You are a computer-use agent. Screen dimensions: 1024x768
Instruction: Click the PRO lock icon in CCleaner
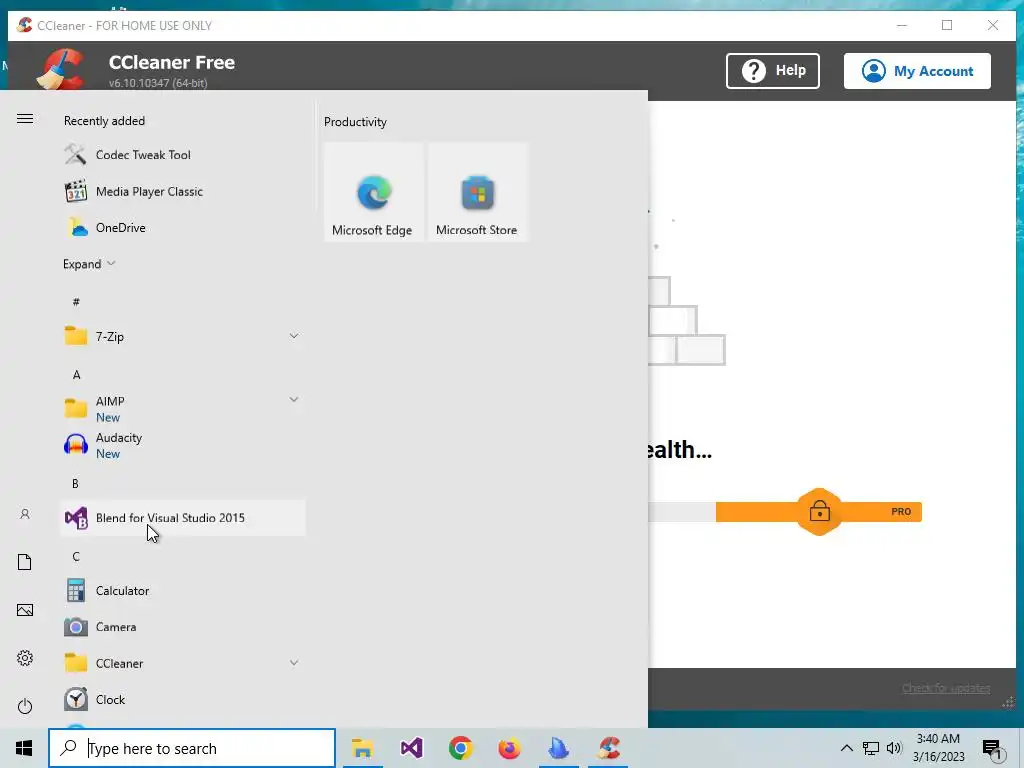pos(819,511)
